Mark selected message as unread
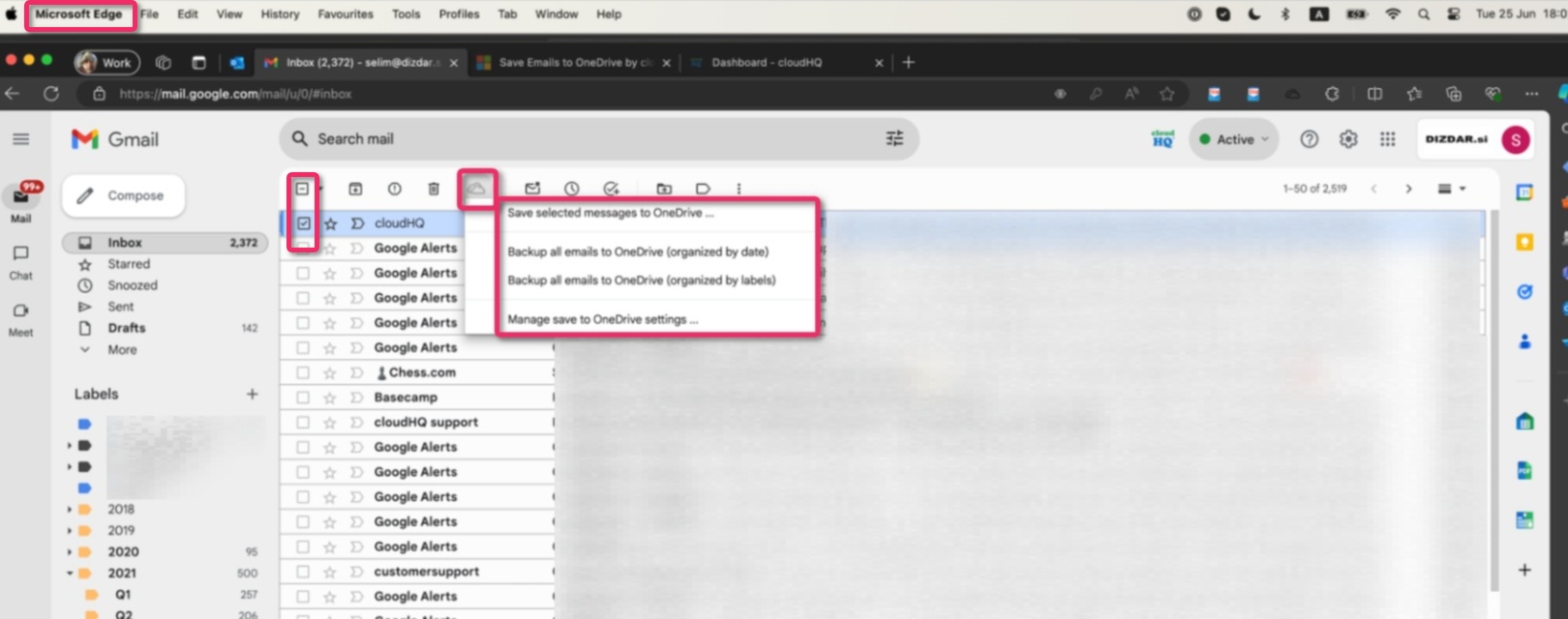 (532, 189)
